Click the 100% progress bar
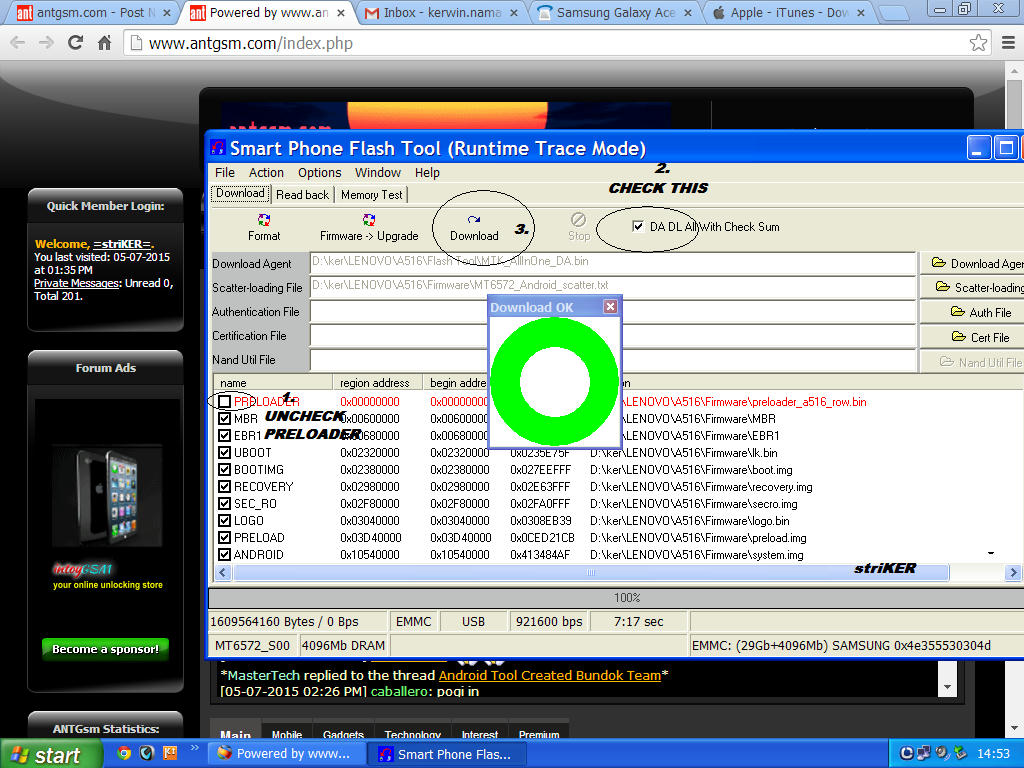This screenshot has height=768, width=1024. click(x=617, y=598)
